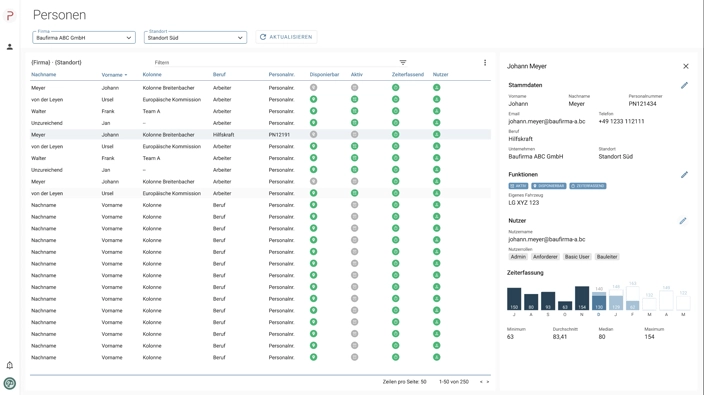This screenshot has height=395, width=704.
Task: Click the chart bar labeled 63
Action: [x=565, y=306]
